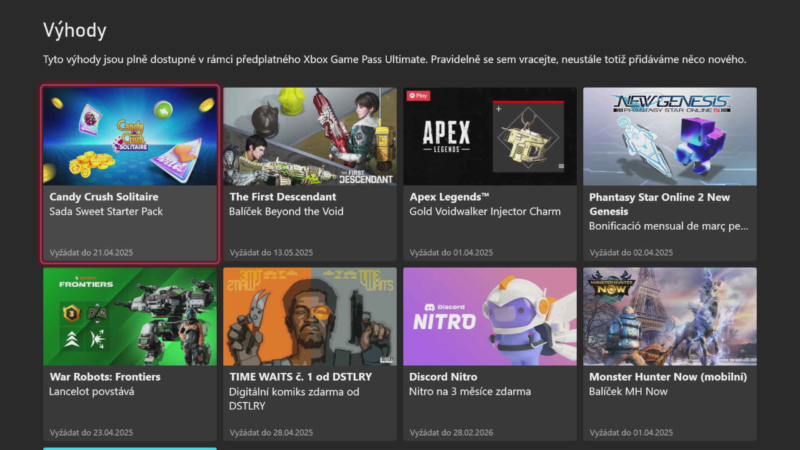Click the Candy Crush Solitaire logo
Viewport: 800px width, 450px height.
[x=138, y=135]
